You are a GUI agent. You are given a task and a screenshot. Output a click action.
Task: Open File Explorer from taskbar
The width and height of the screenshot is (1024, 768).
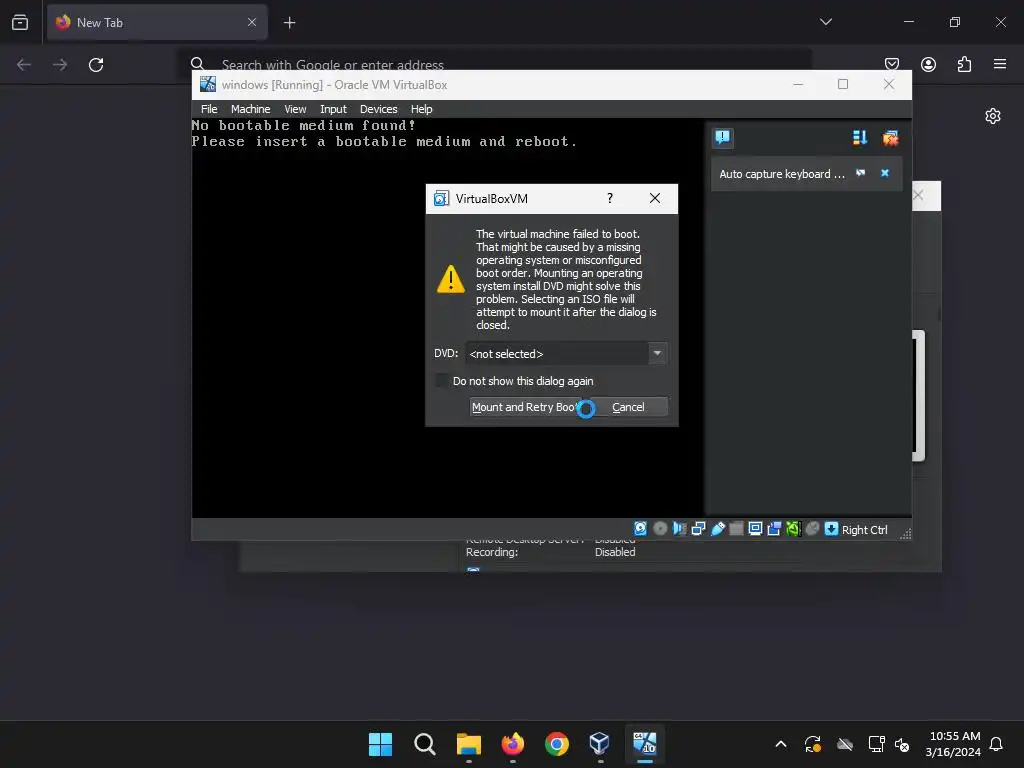(468, 744)
